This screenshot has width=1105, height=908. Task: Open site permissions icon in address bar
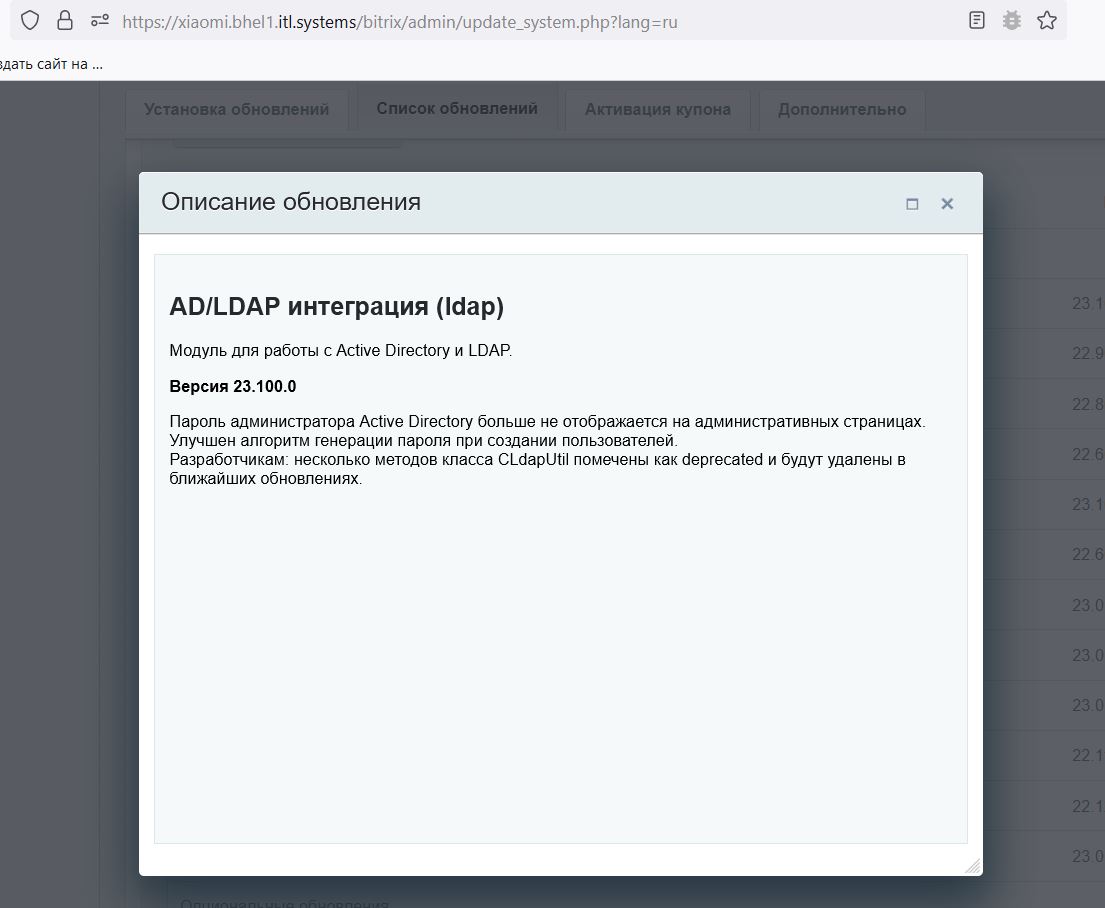[100, 20]
